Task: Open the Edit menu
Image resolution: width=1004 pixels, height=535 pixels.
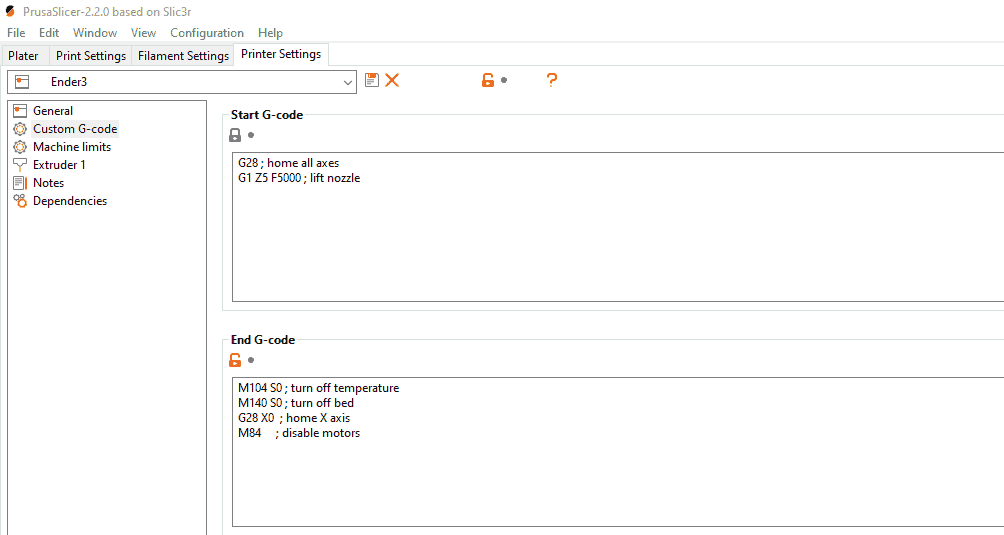Action: 49,33
